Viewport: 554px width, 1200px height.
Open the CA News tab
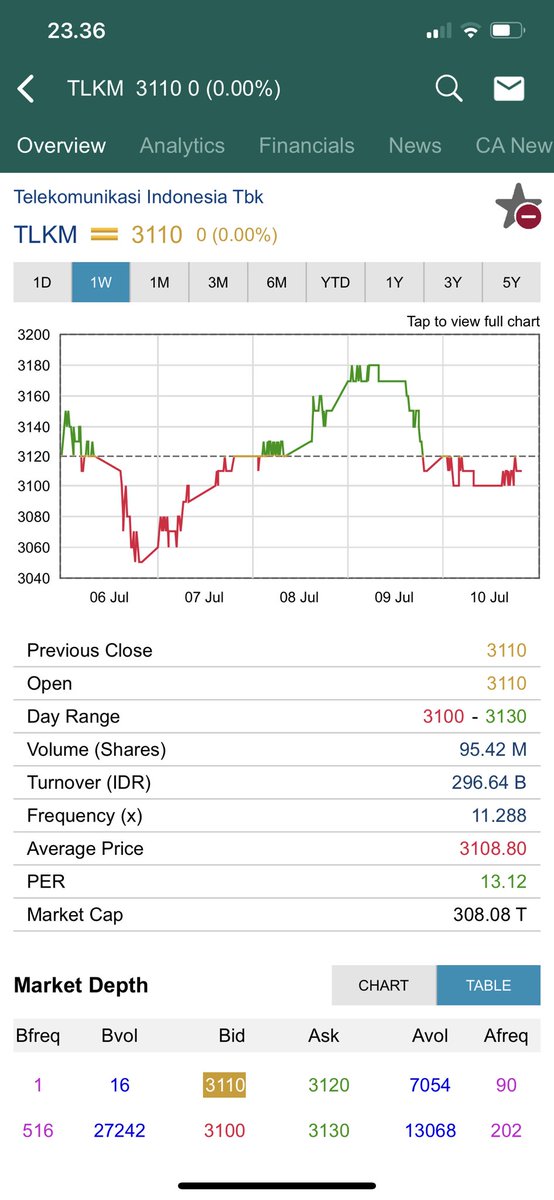point(514,145)
